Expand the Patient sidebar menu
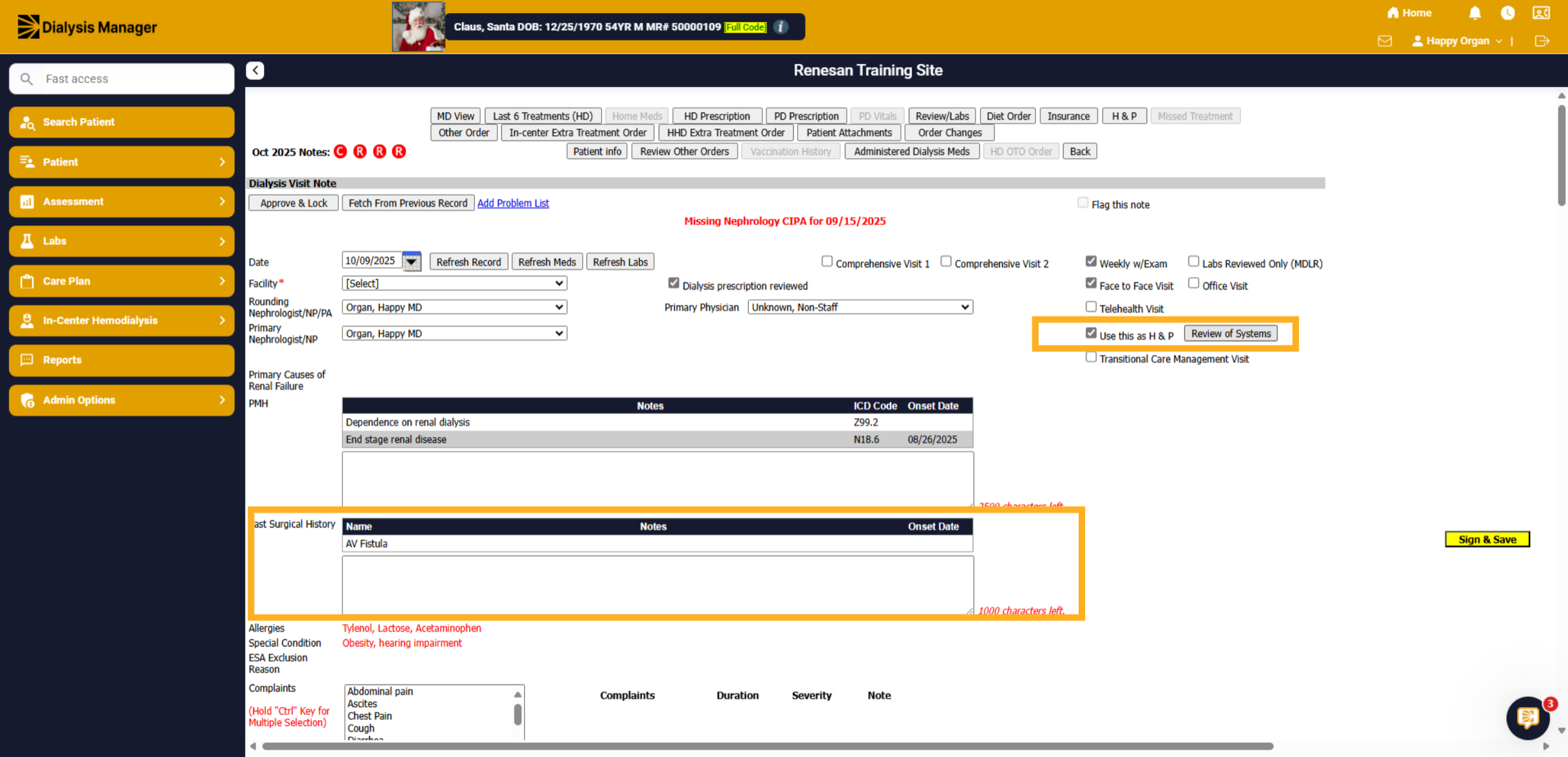 click(122, 162)
